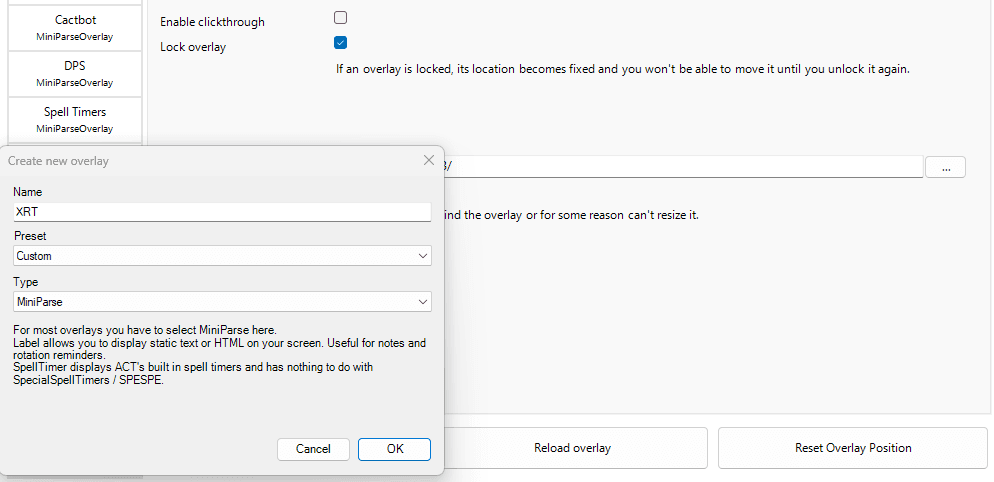Click the overlay URL text field
The height and width of the screenshot is (482, 994).
pos(683,167)
